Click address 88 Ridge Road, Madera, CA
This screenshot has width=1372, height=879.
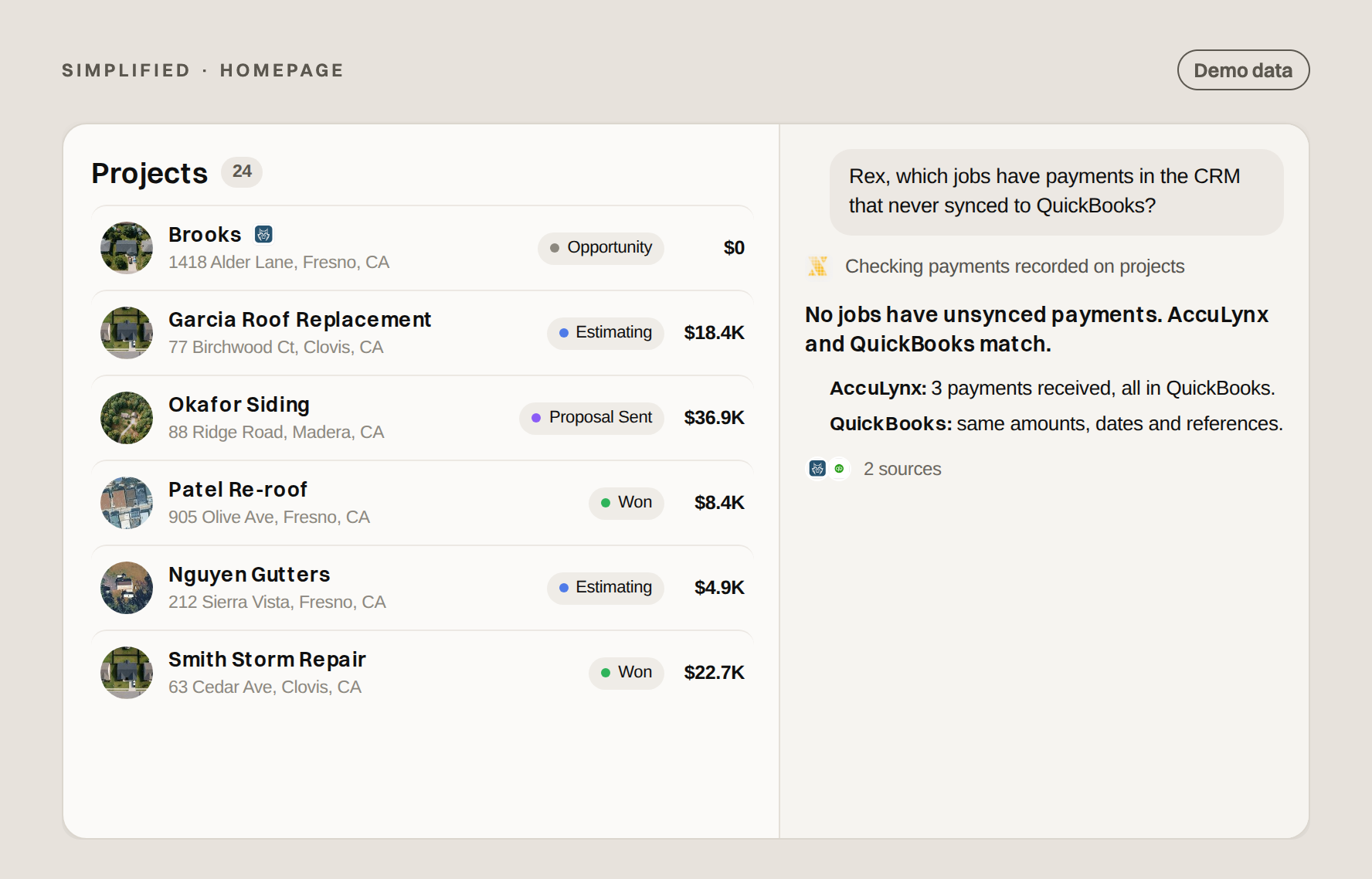click(276, 433)
